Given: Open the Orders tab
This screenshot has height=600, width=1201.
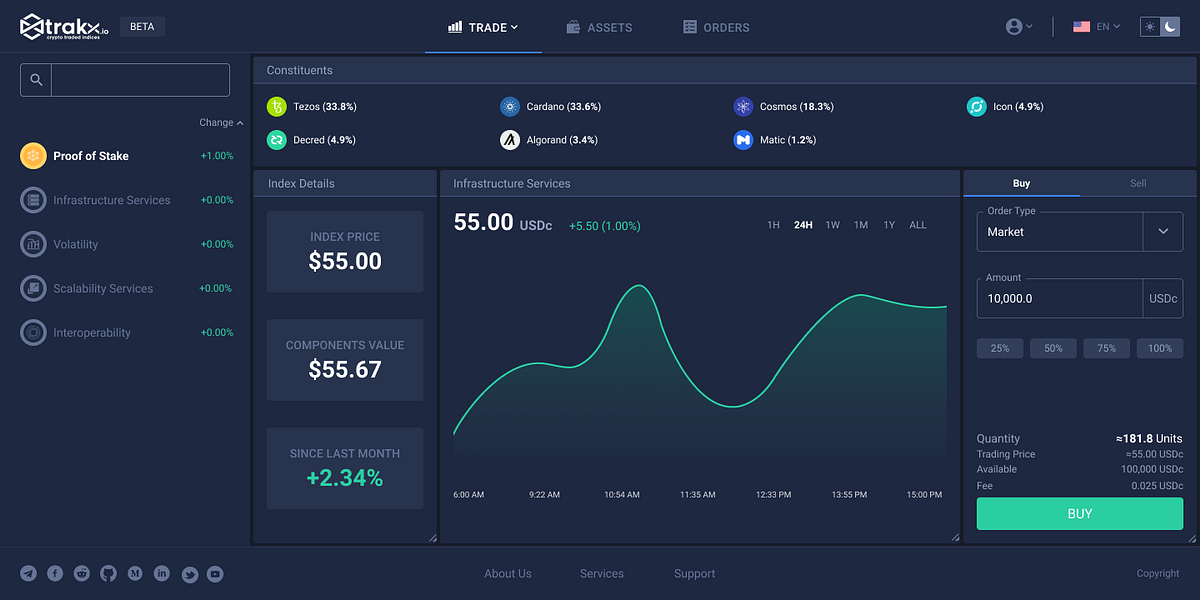Looking at the screenshot, I should pyautogui.click(x=716, y=27).
